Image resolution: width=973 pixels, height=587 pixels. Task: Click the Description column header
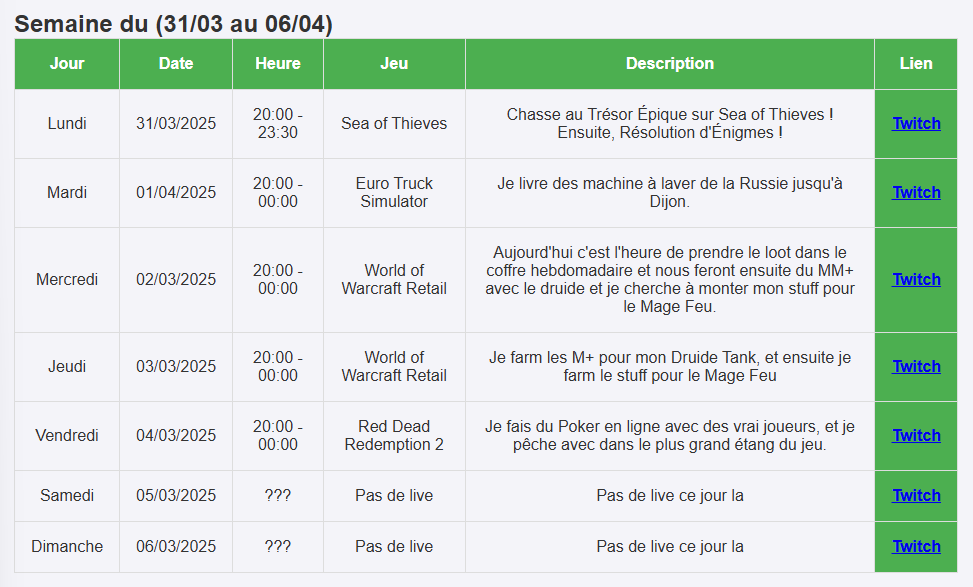(x=670, y=64)
